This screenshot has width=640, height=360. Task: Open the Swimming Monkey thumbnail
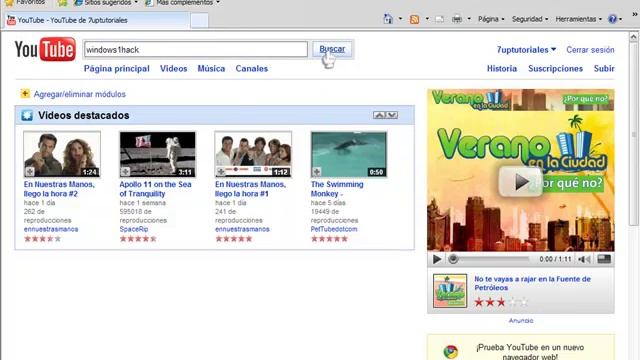(349, 154)
